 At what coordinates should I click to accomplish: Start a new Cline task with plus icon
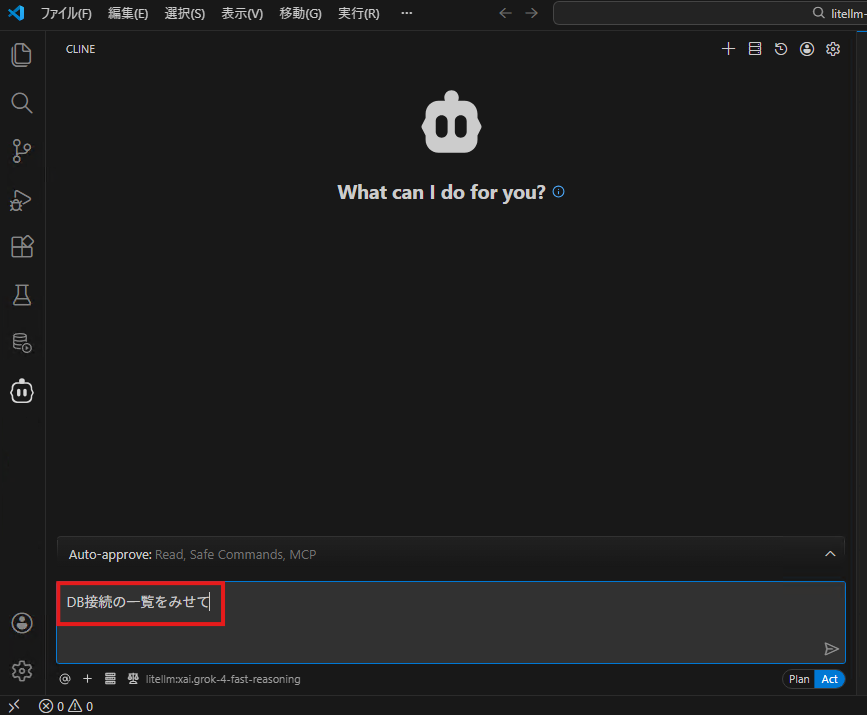[x=728, y=49]
